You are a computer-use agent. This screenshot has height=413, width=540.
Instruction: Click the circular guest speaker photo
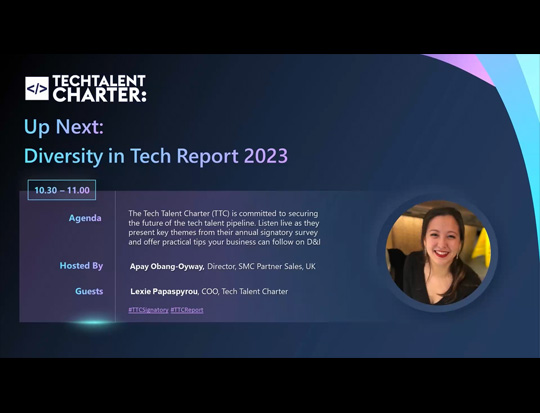(438, 252)
